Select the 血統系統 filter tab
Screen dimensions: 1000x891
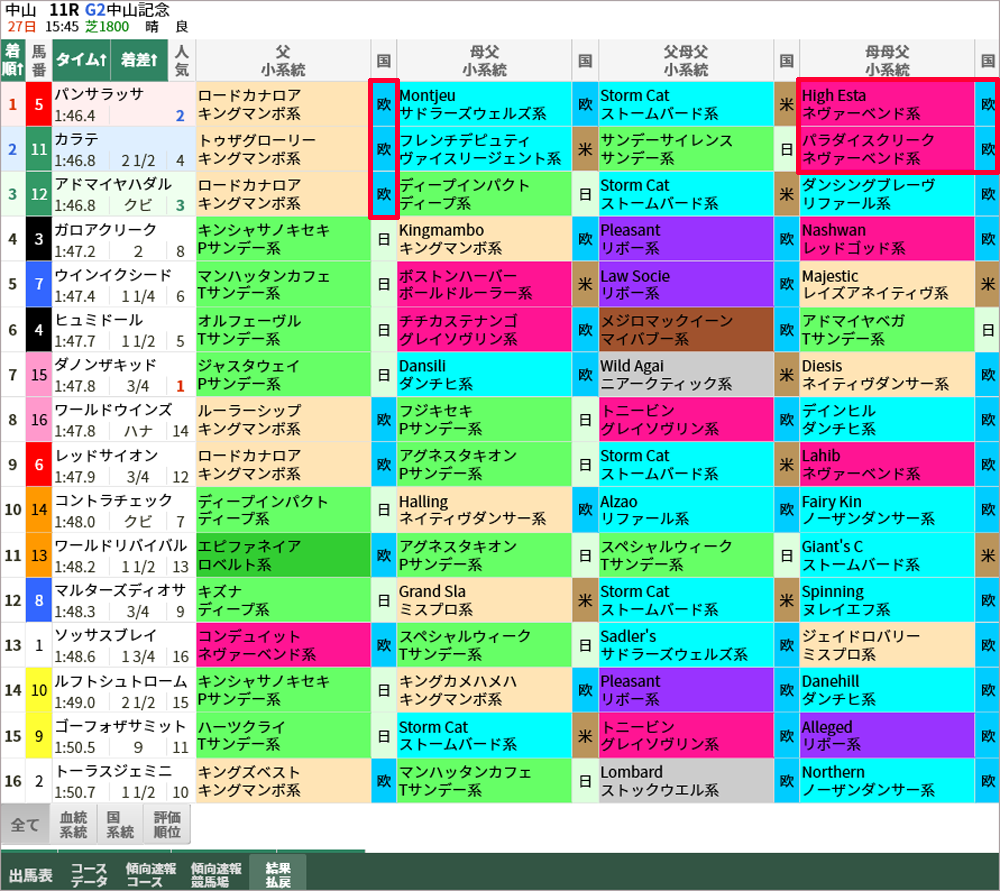pos(73,825)
